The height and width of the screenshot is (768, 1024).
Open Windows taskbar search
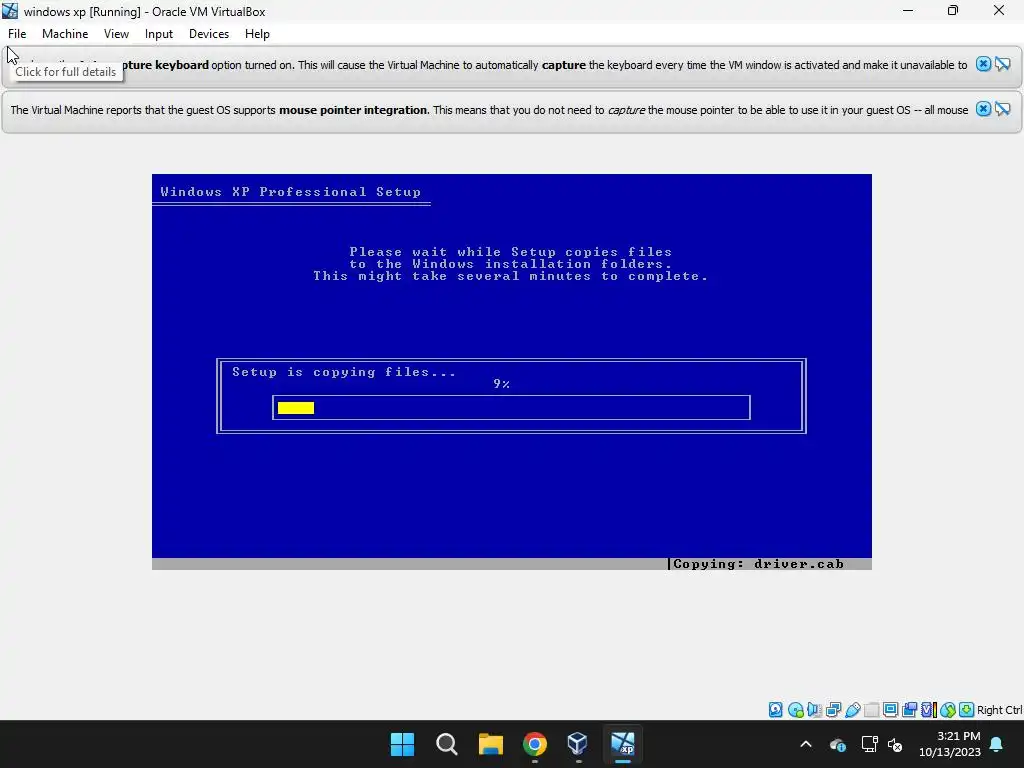[x=447, y=744]
